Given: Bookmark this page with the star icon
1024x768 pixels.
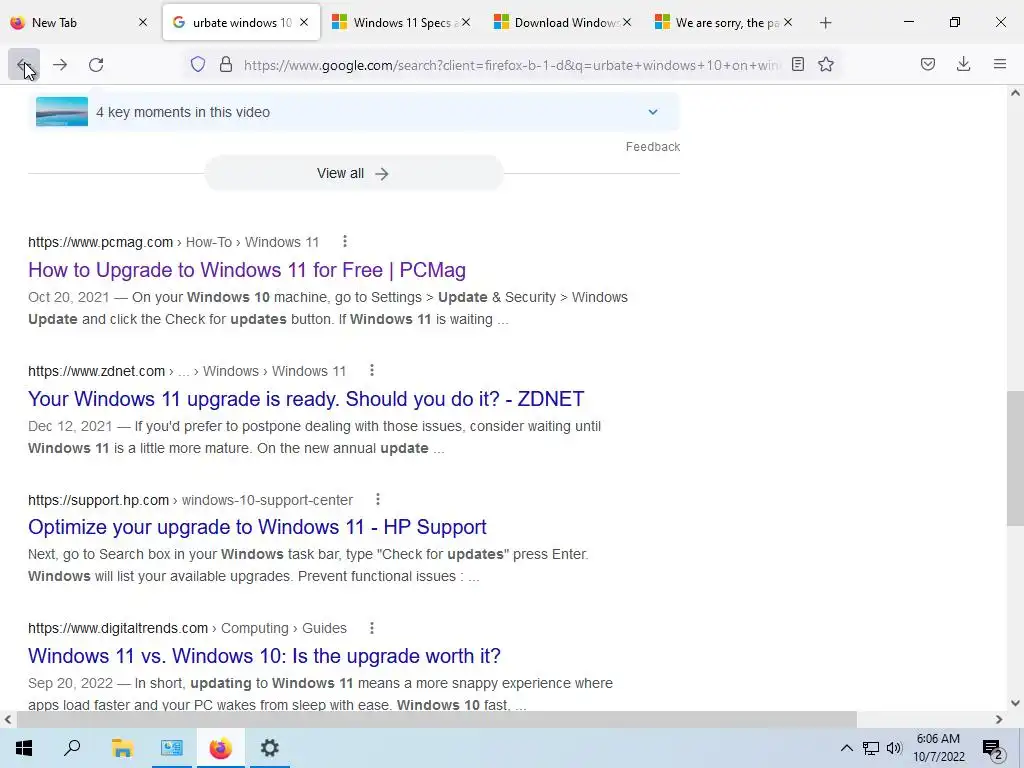Looking at the screenshot, I should coord(826,65).
